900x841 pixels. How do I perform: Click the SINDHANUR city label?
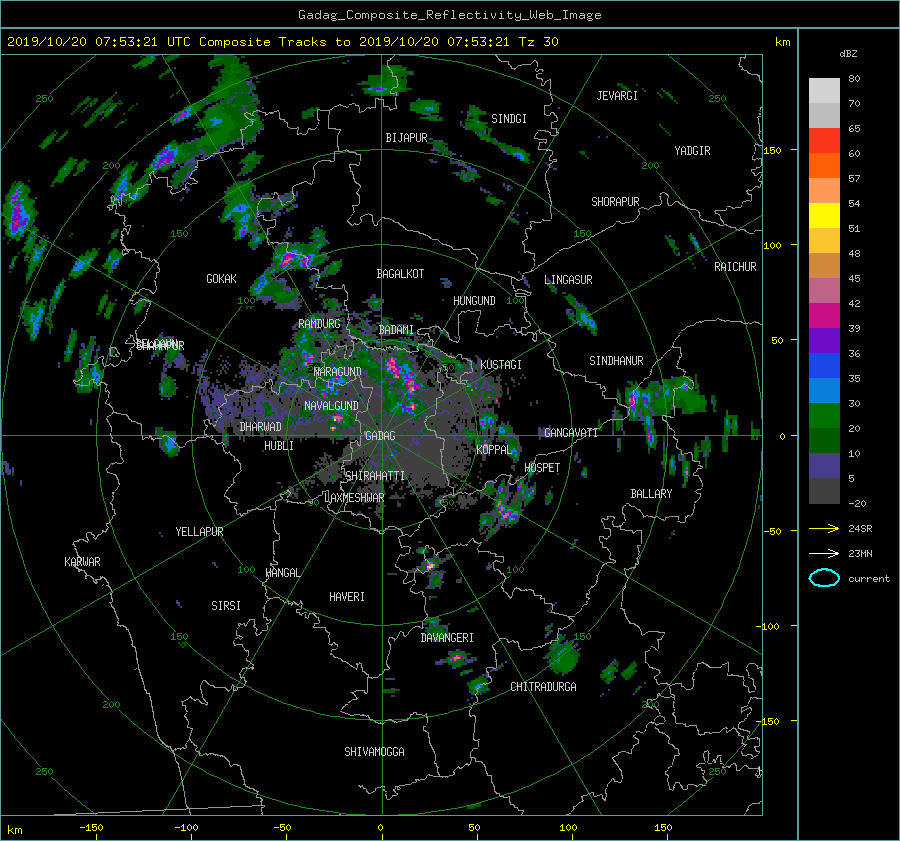pyautogui.click(x=616, y=361)
